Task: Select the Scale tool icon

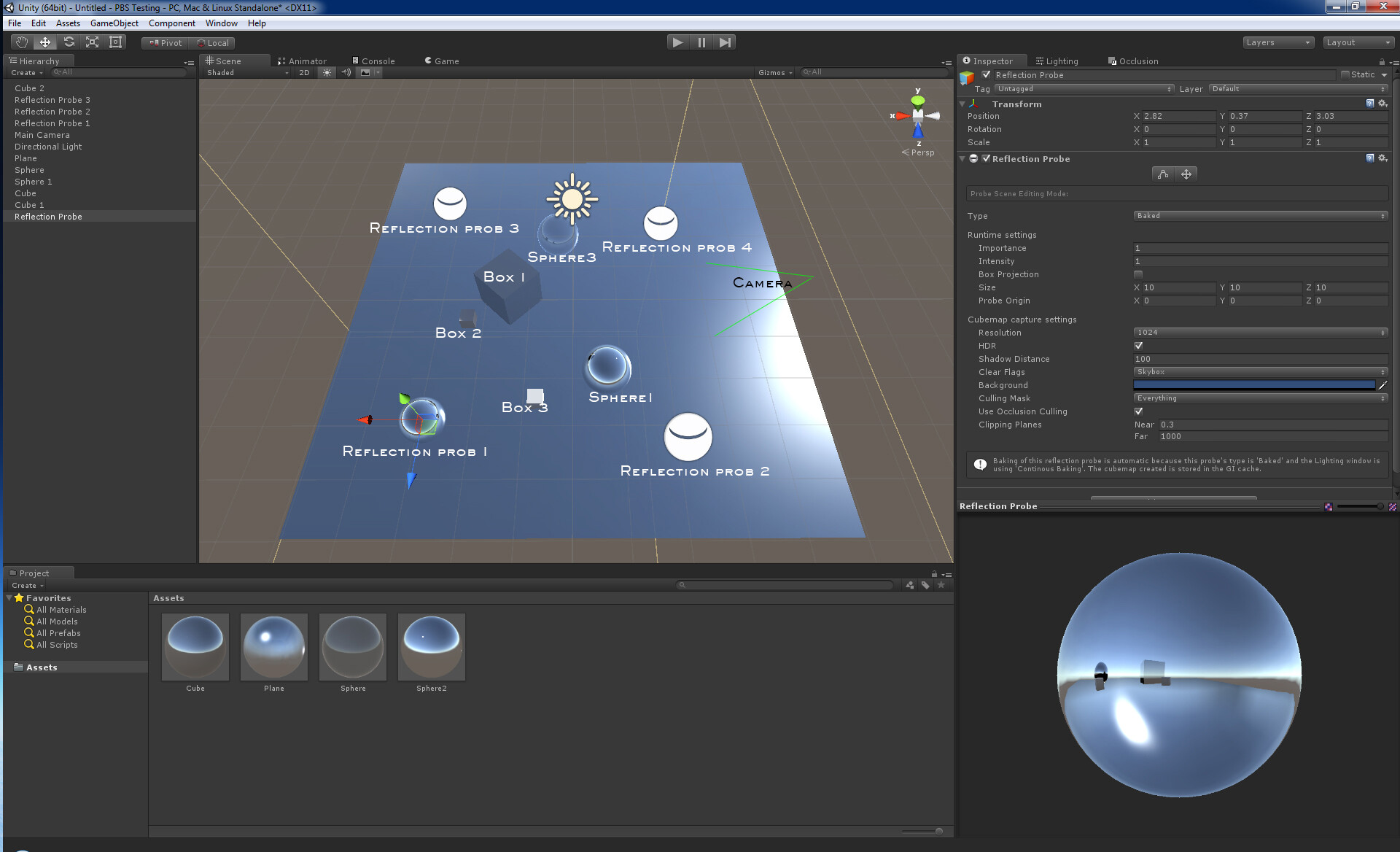Action: 92,42
